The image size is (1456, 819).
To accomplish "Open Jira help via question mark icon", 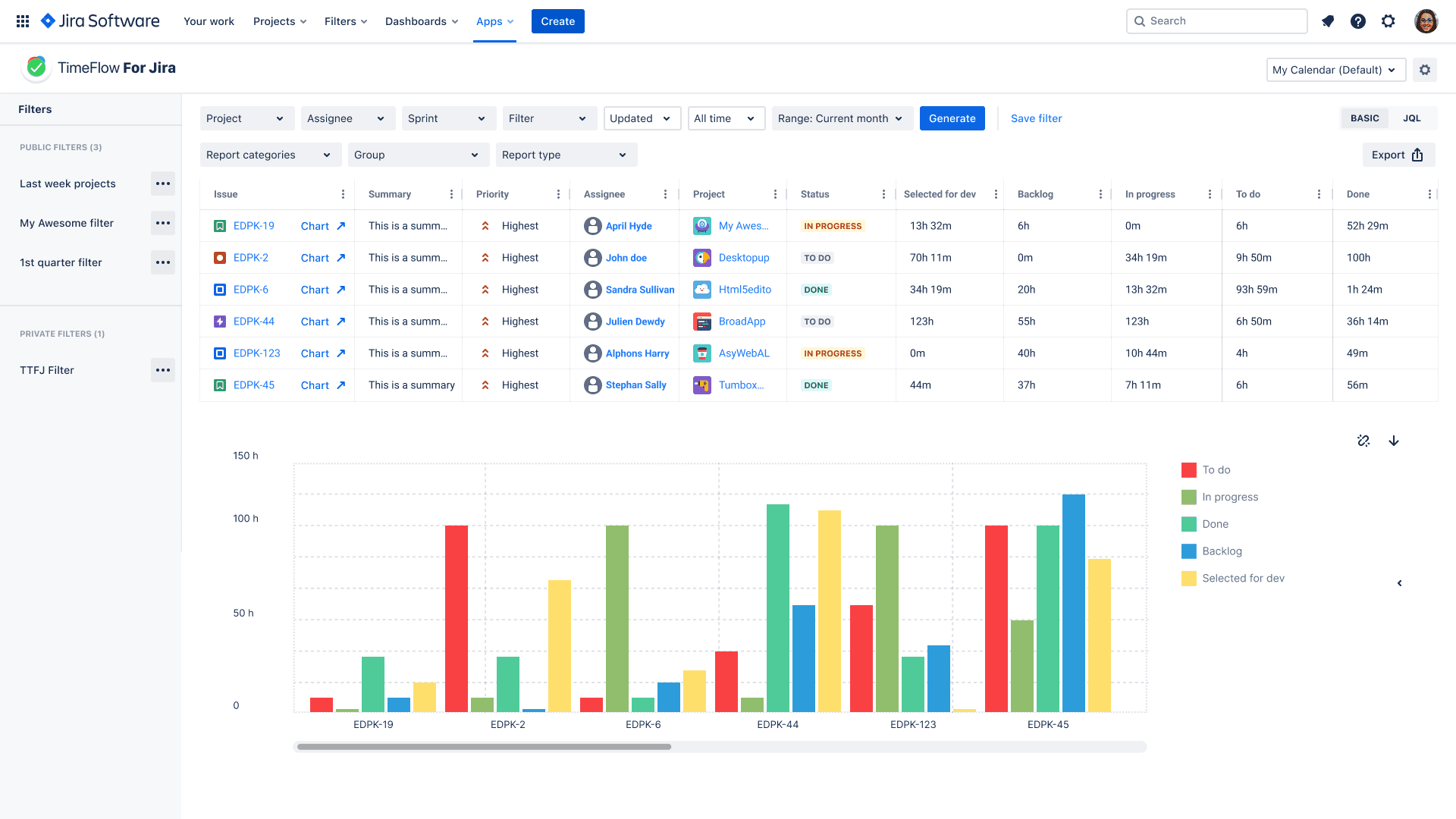I will (x=1358, y=21).
